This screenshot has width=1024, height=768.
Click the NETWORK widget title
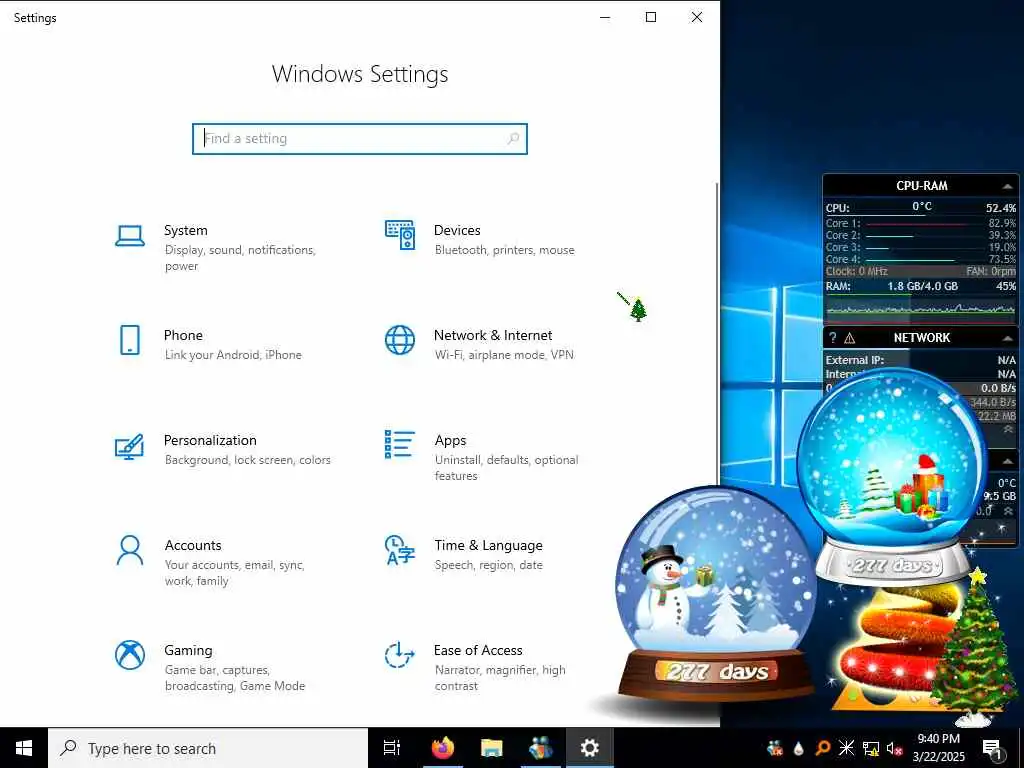(921, 338)
